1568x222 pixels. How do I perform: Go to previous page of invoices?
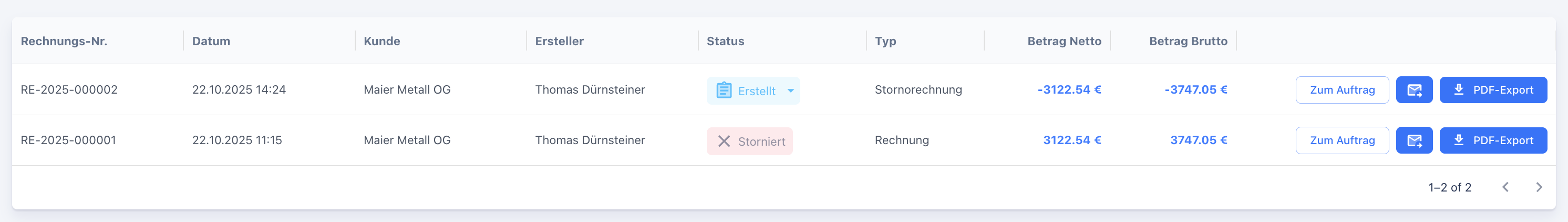(1505, 187)
